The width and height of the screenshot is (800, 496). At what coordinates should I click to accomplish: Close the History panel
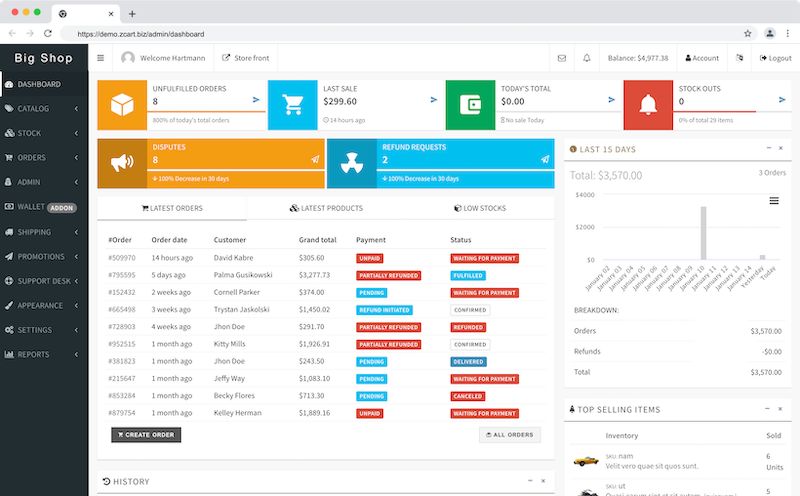tap(543, 481)
